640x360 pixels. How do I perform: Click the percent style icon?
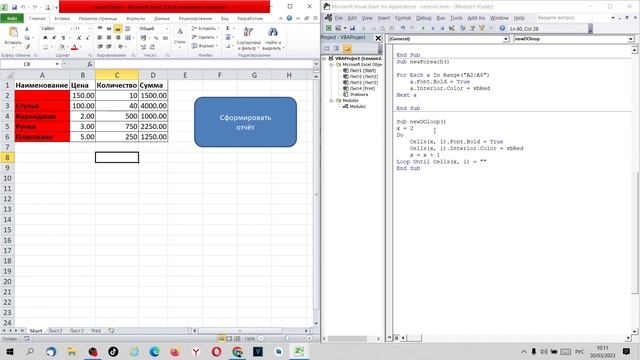pos(156,38)
